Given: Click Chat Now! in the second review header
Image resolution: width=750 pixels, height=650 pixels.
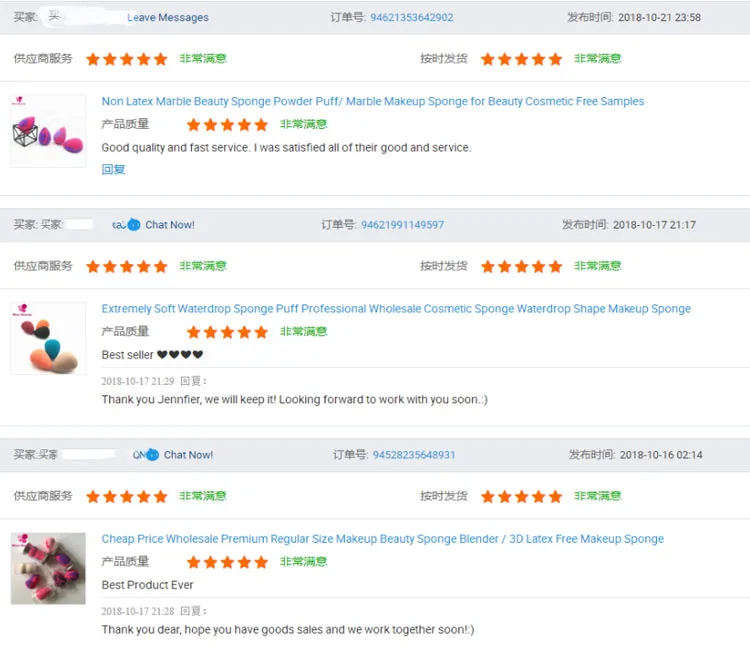Looking at the screenshot, I should (x=170, y=225).
